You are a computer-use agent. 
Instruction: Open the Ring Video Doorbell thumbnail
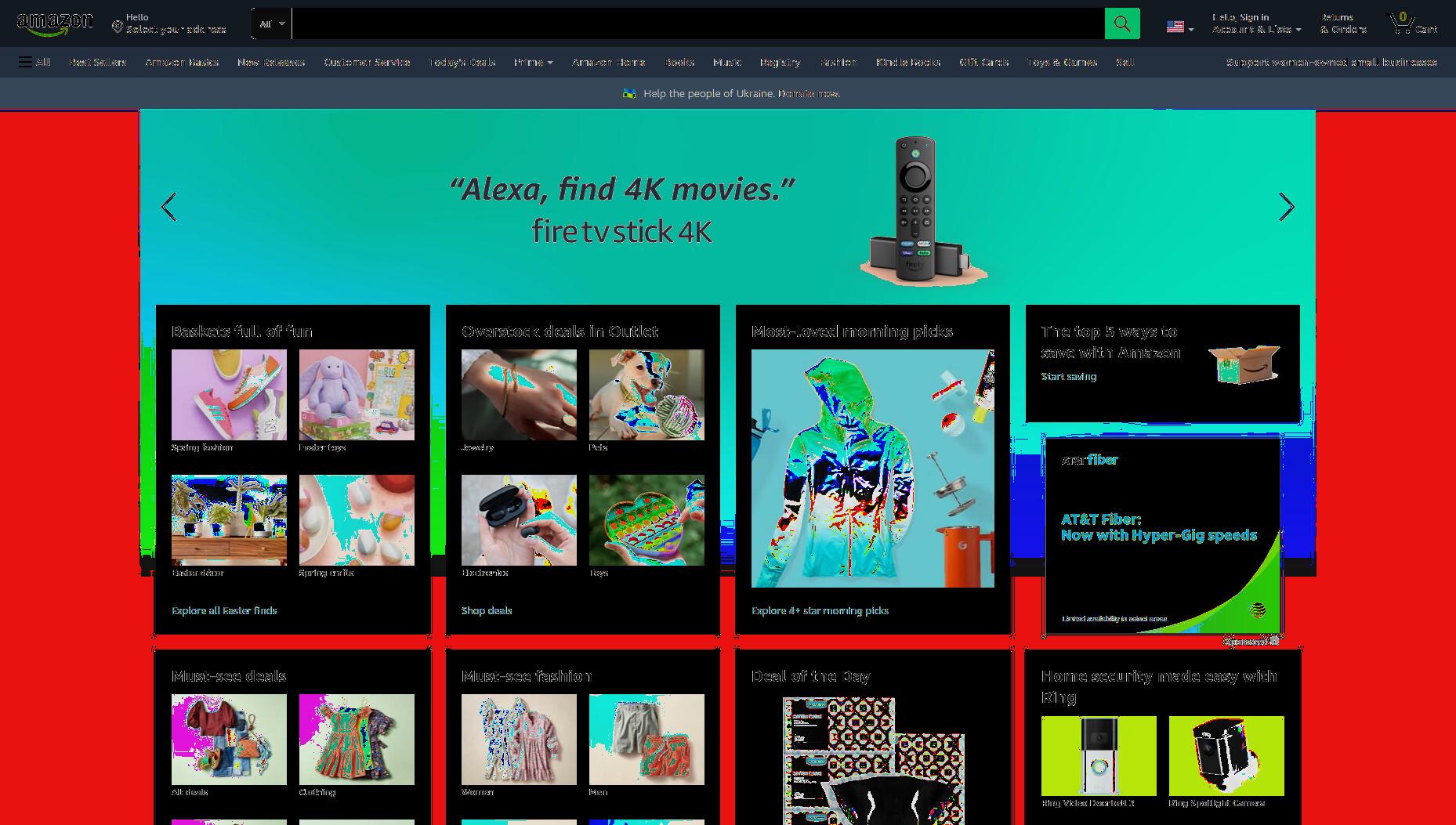1098,756
